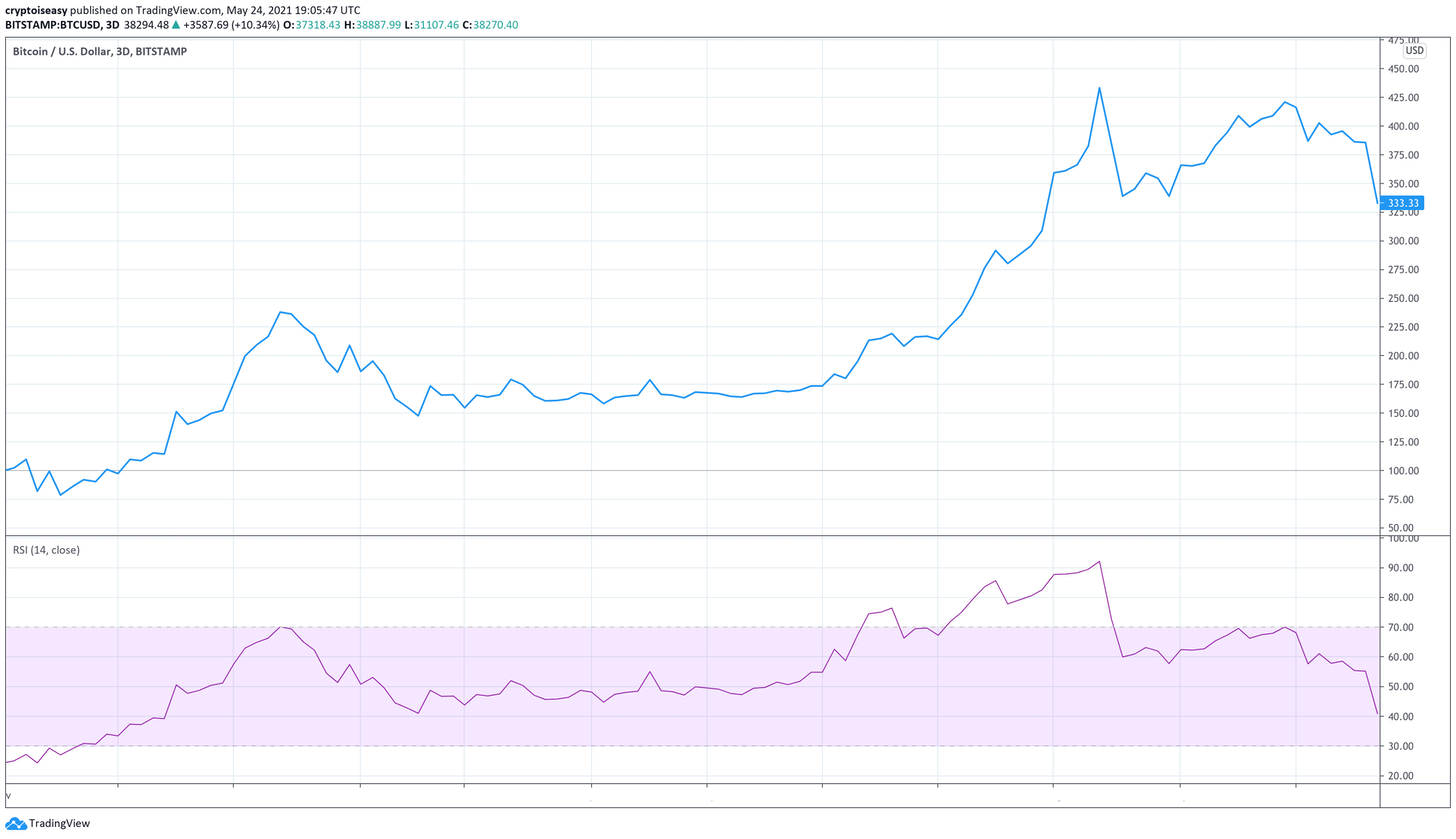The width and height of the screenshot is (1456, 839).
Task: Click the 425.00 price scale label
Action: (x=1402, y=98)
